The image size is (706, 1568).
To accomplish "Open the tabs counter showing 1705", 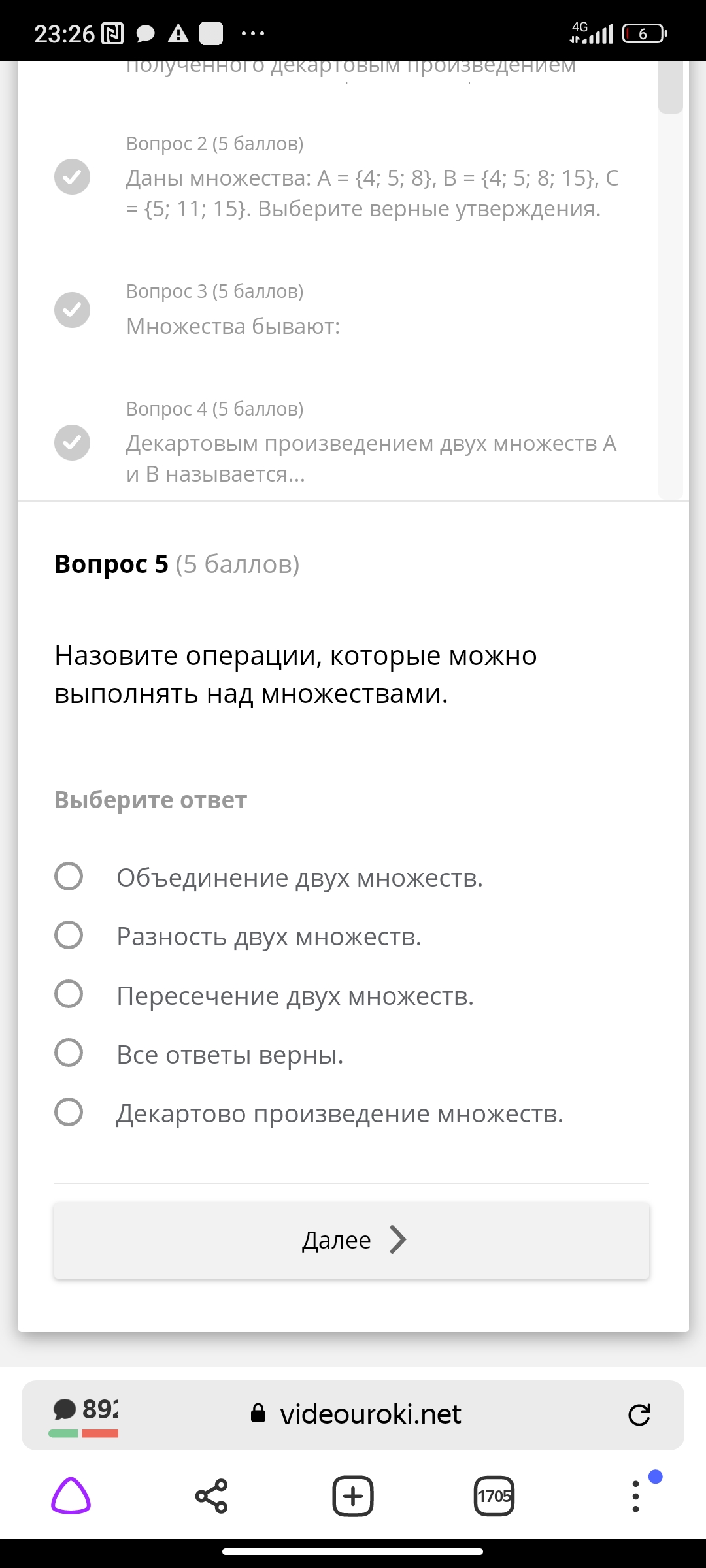I will click(494, 1495).
